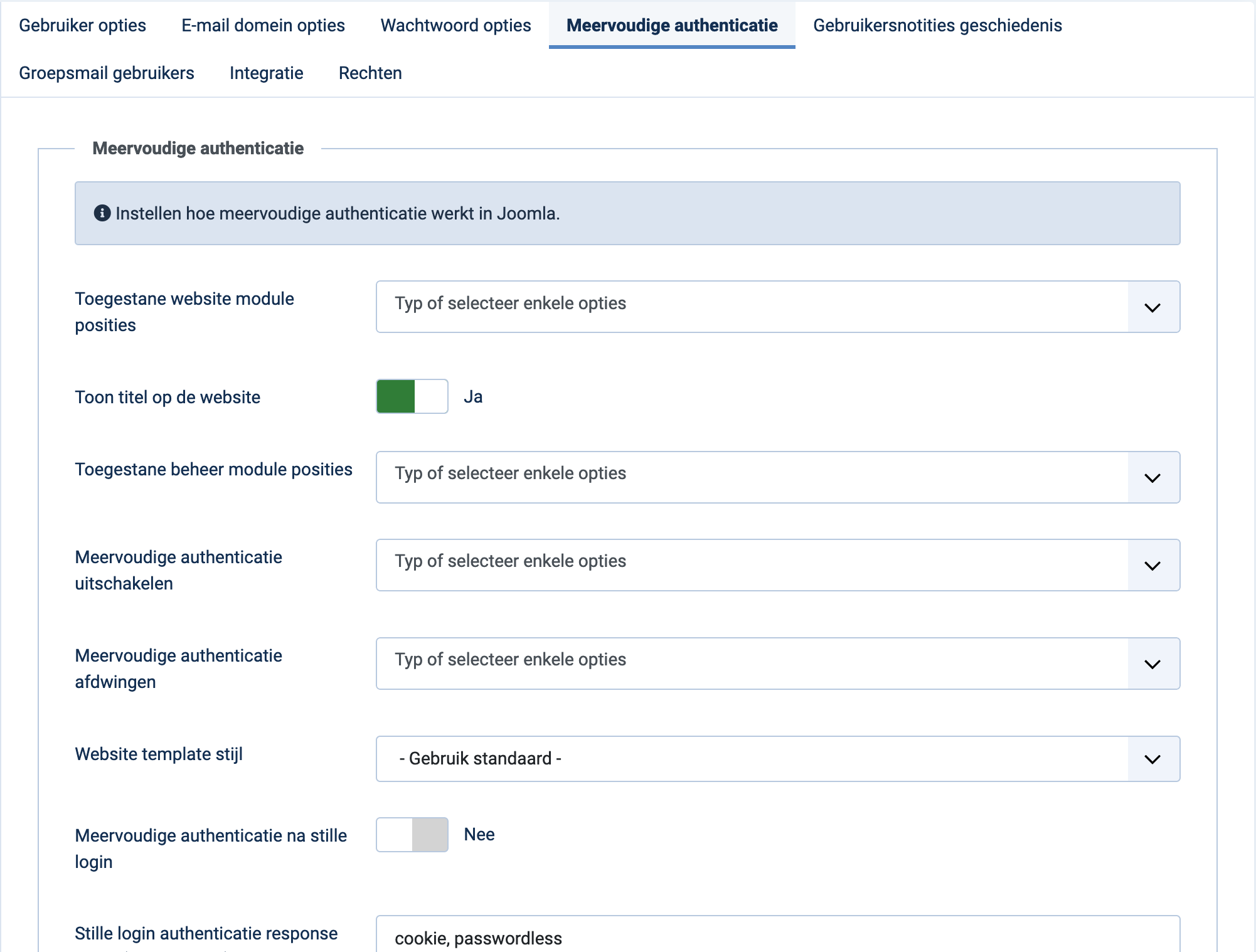Open the Website template stijl dropdown
Screen dimensions: 1256x952
778,759
